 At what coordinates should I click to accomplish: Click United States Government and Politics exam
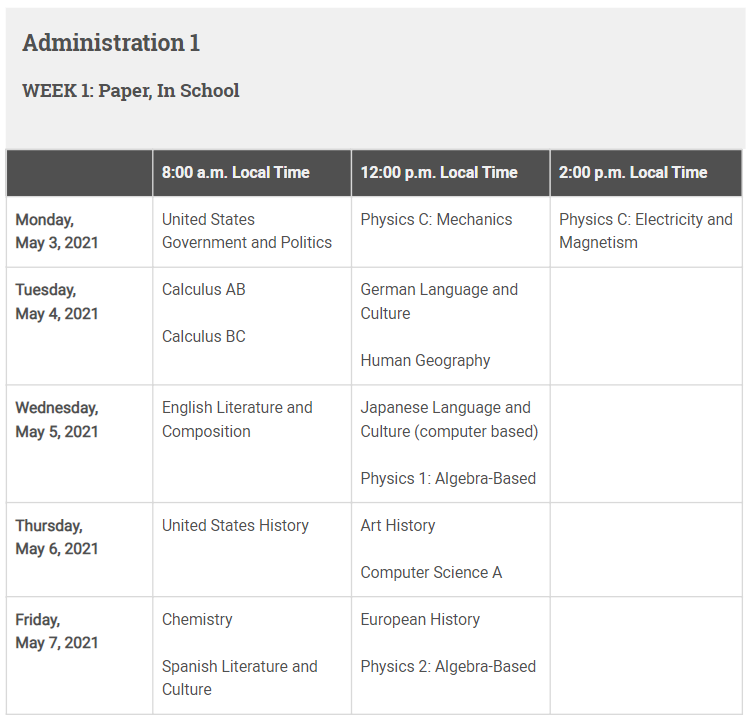(x=247, y=231)
